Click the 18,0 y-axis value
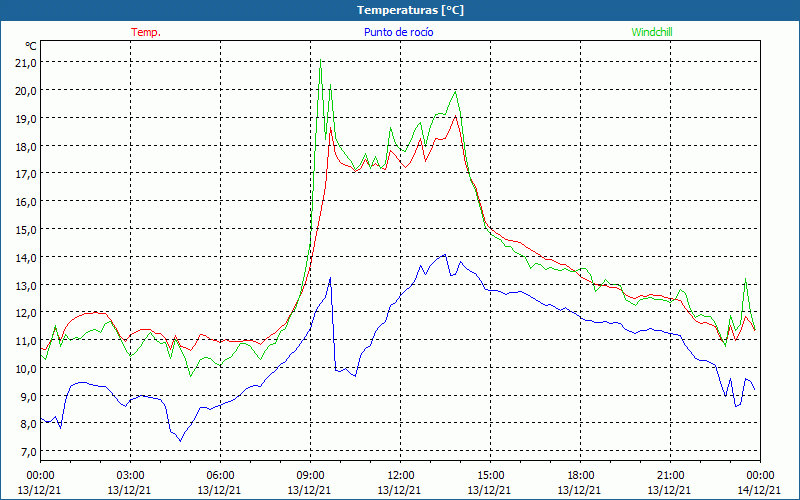The image size is (800, 500). [26, 146]
